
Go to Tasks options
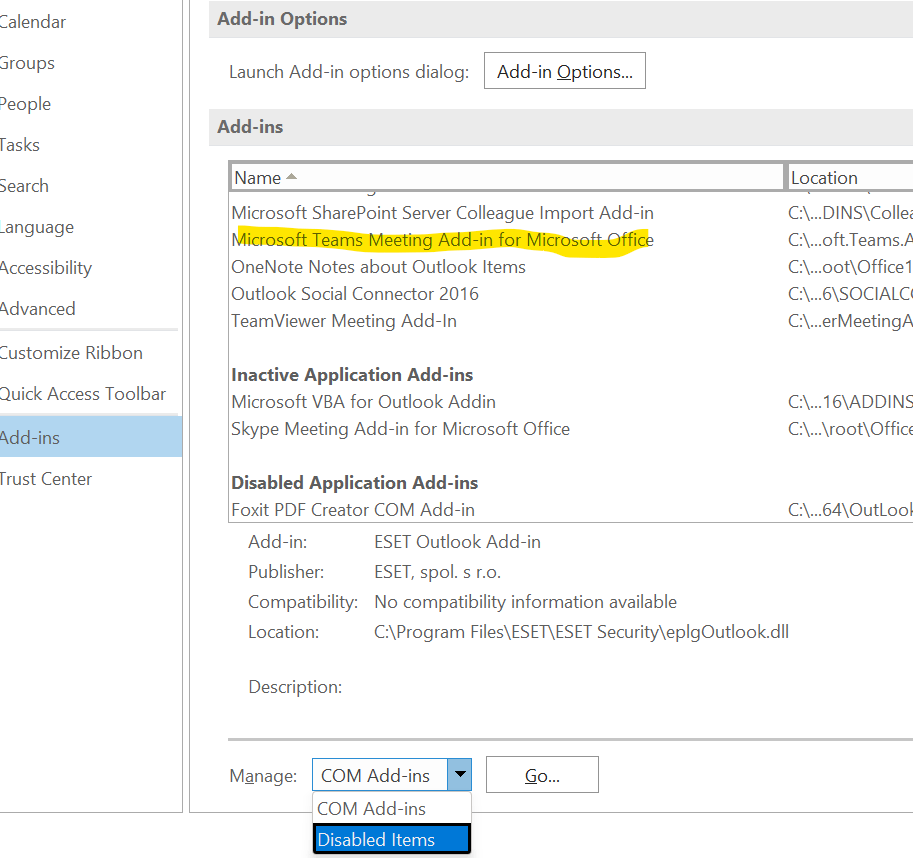[x=20, y=145]
